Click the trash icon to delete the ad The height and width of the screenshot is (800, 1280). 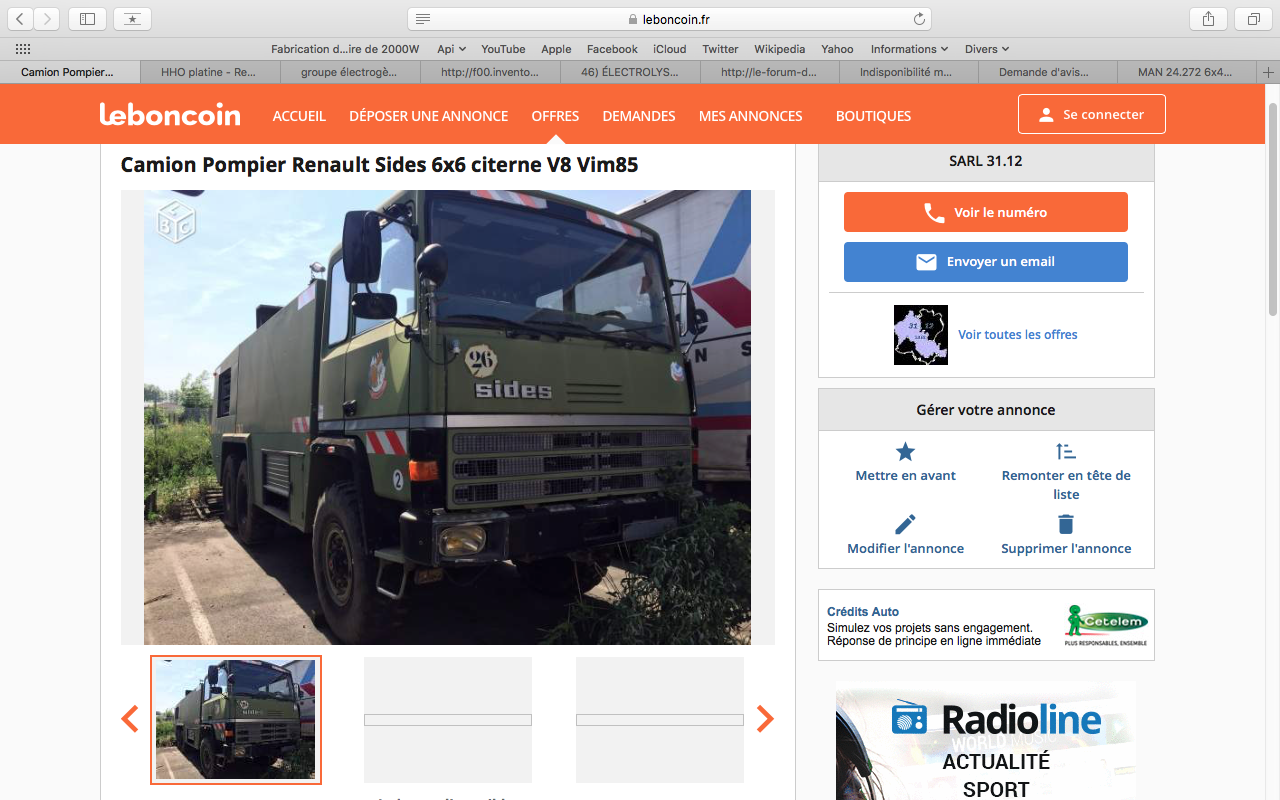tap(1066, 525)
